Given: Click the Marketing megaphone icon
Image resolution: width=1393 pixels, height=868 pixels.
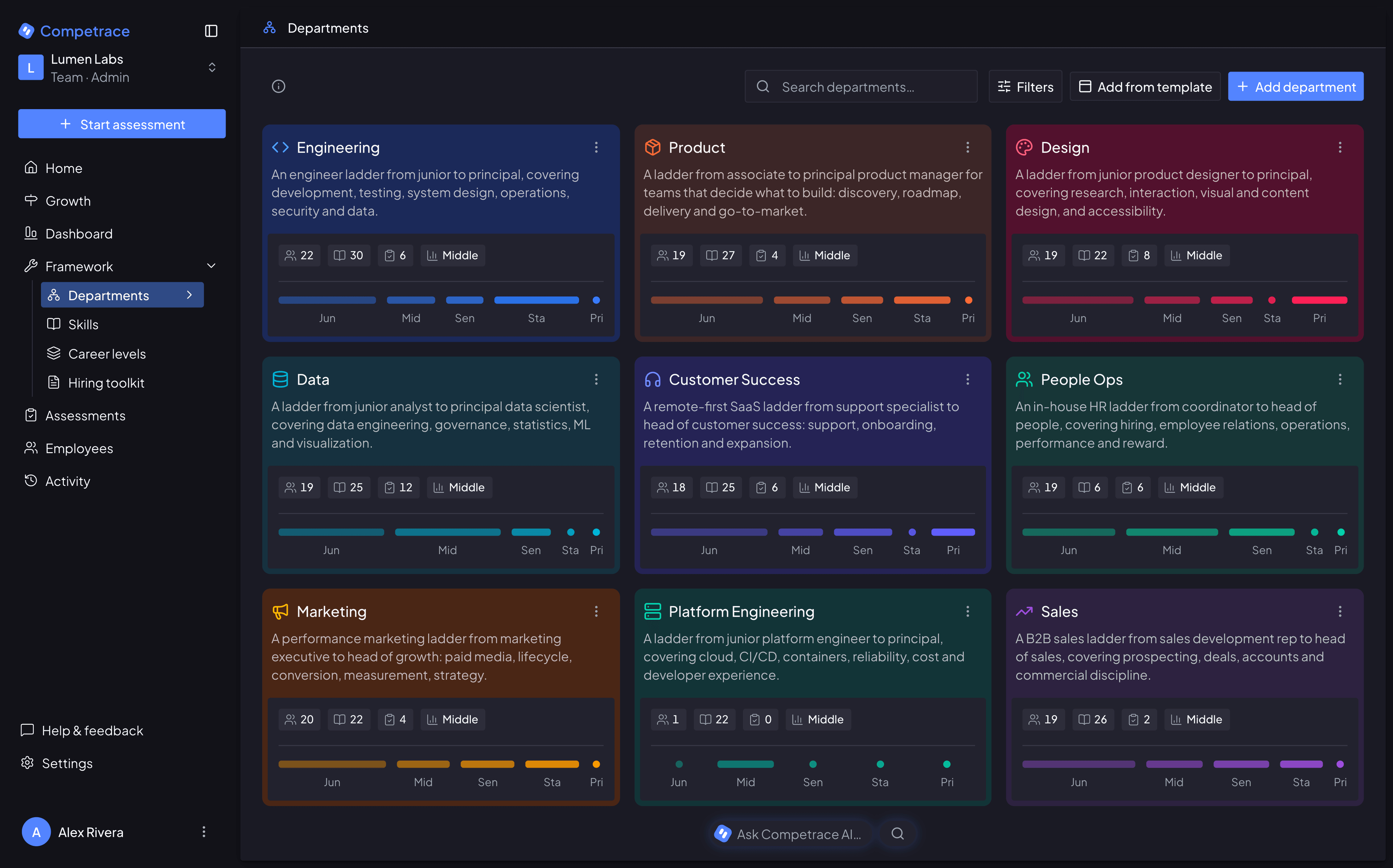Looking at the screenshot, I should pyautogui.click(x=280, y=611).
